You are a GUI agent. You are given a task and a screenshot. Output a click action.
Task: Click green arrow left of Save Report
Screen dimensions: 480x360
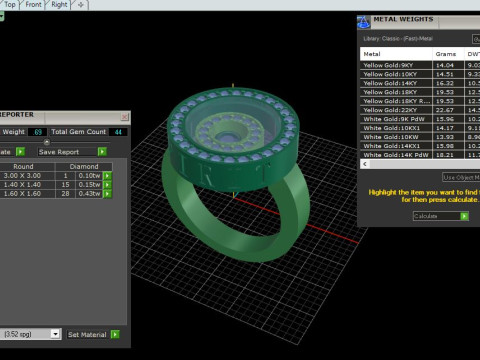[20, 152]
